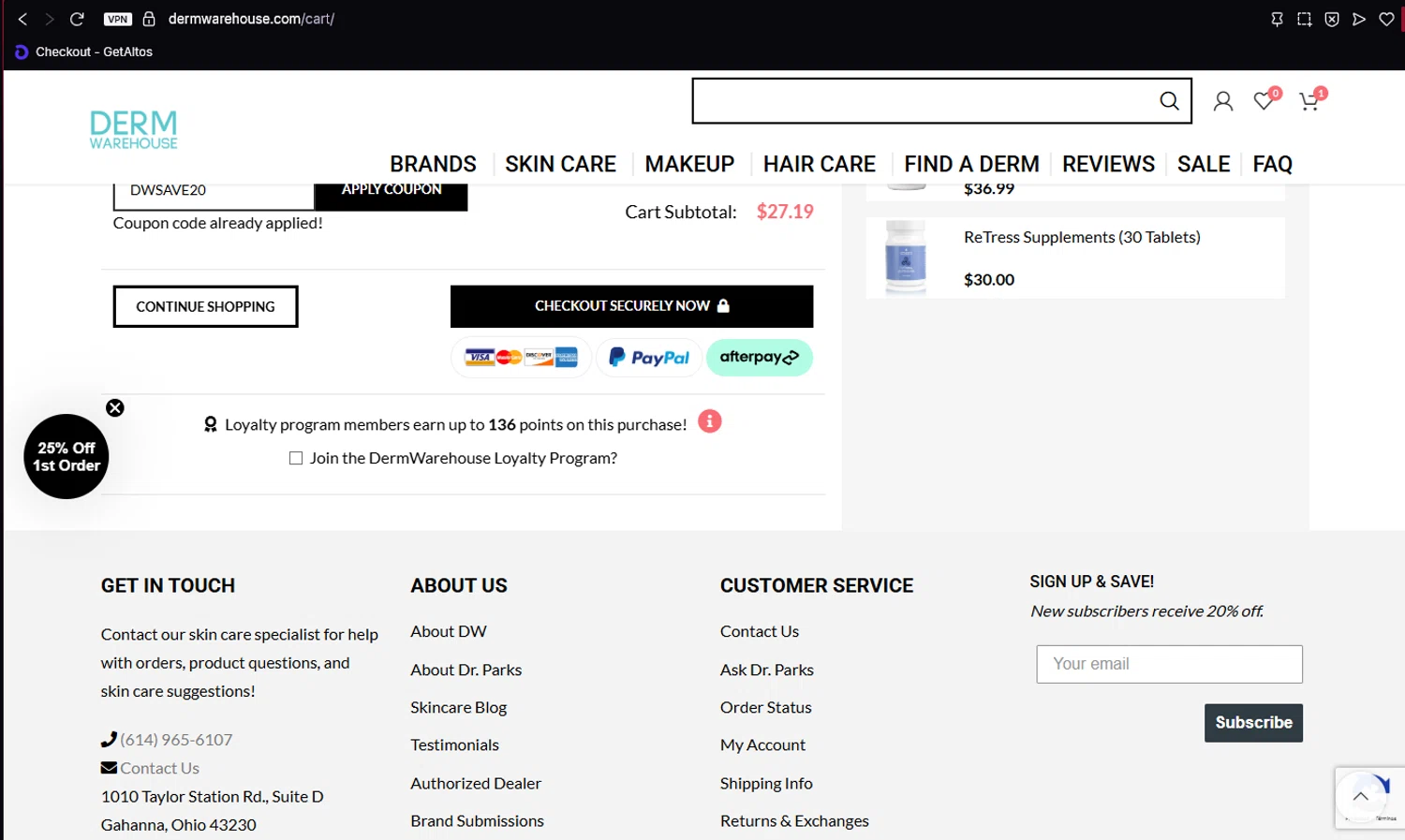
Task: Open the Shipping Info link
Action: tap(766, 784)
